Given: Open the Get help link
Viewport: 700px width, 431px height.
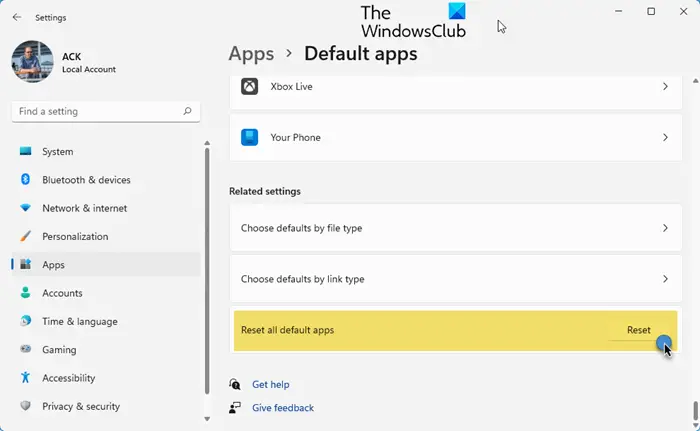Looking at the screenshot, I should pos(271,384).
